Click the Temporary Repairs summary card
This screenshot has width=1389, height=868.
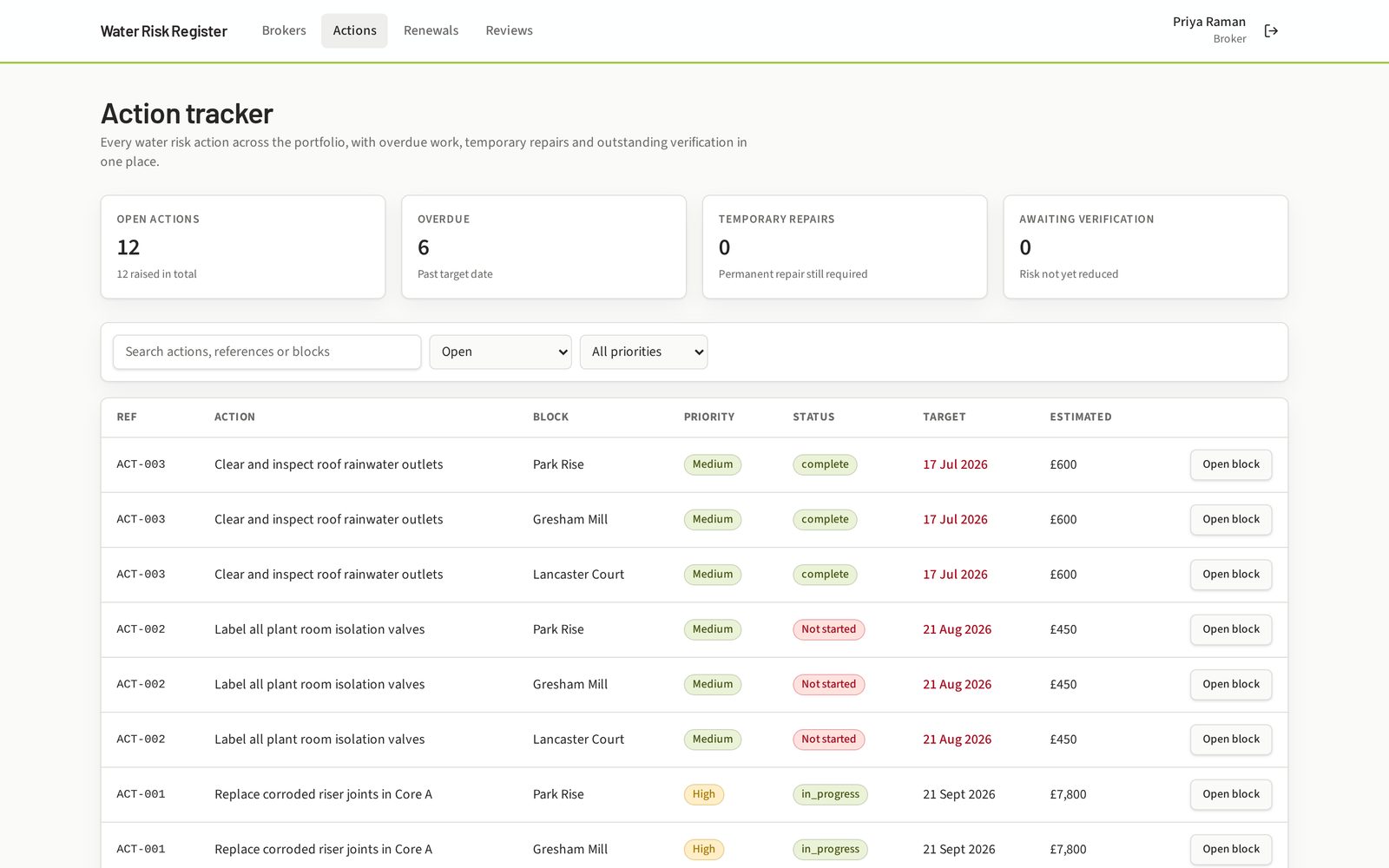click(x=845, y=247)
